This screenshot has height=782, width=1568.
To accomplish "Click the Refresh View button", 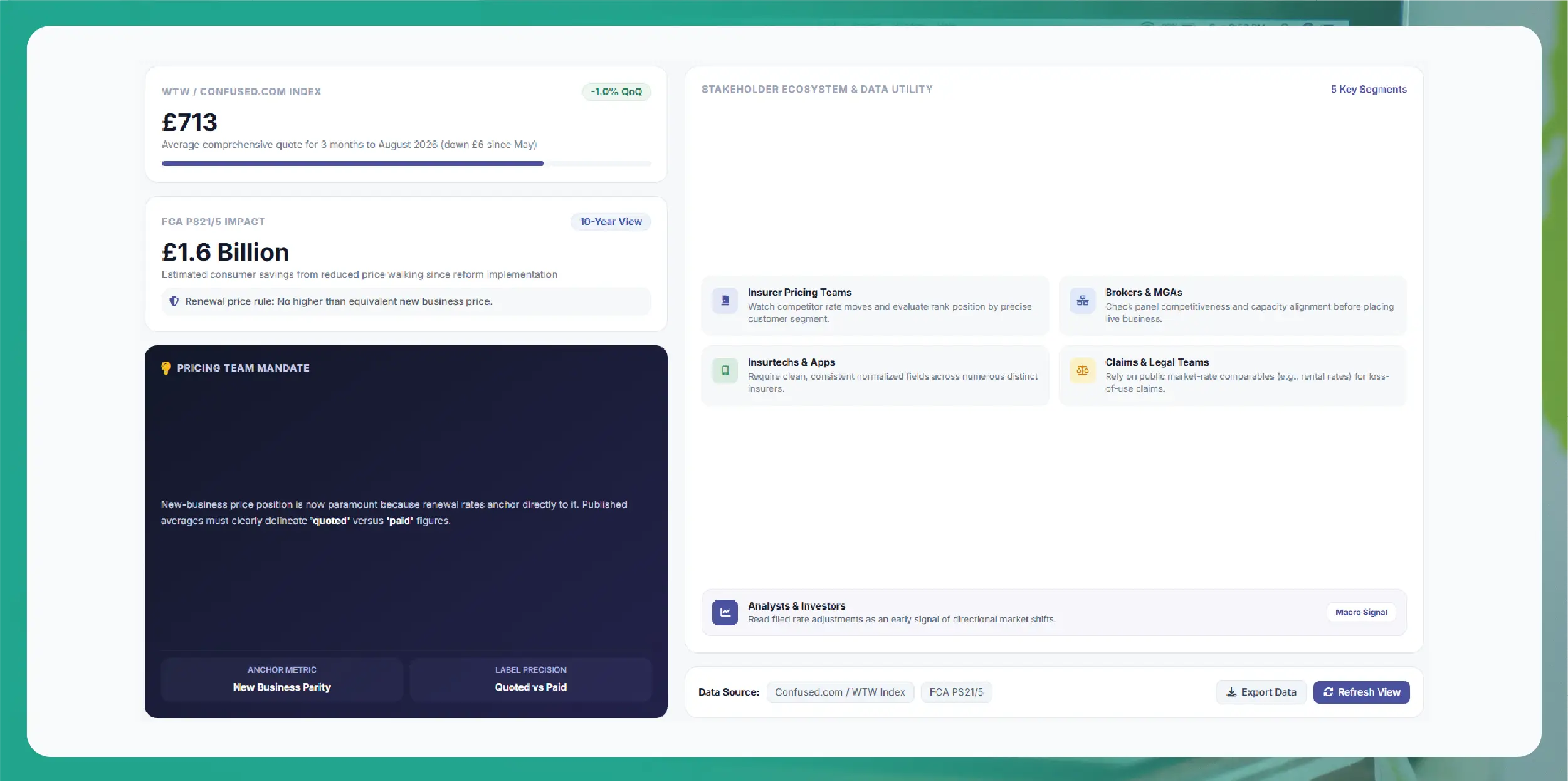I will point(1361,692).
